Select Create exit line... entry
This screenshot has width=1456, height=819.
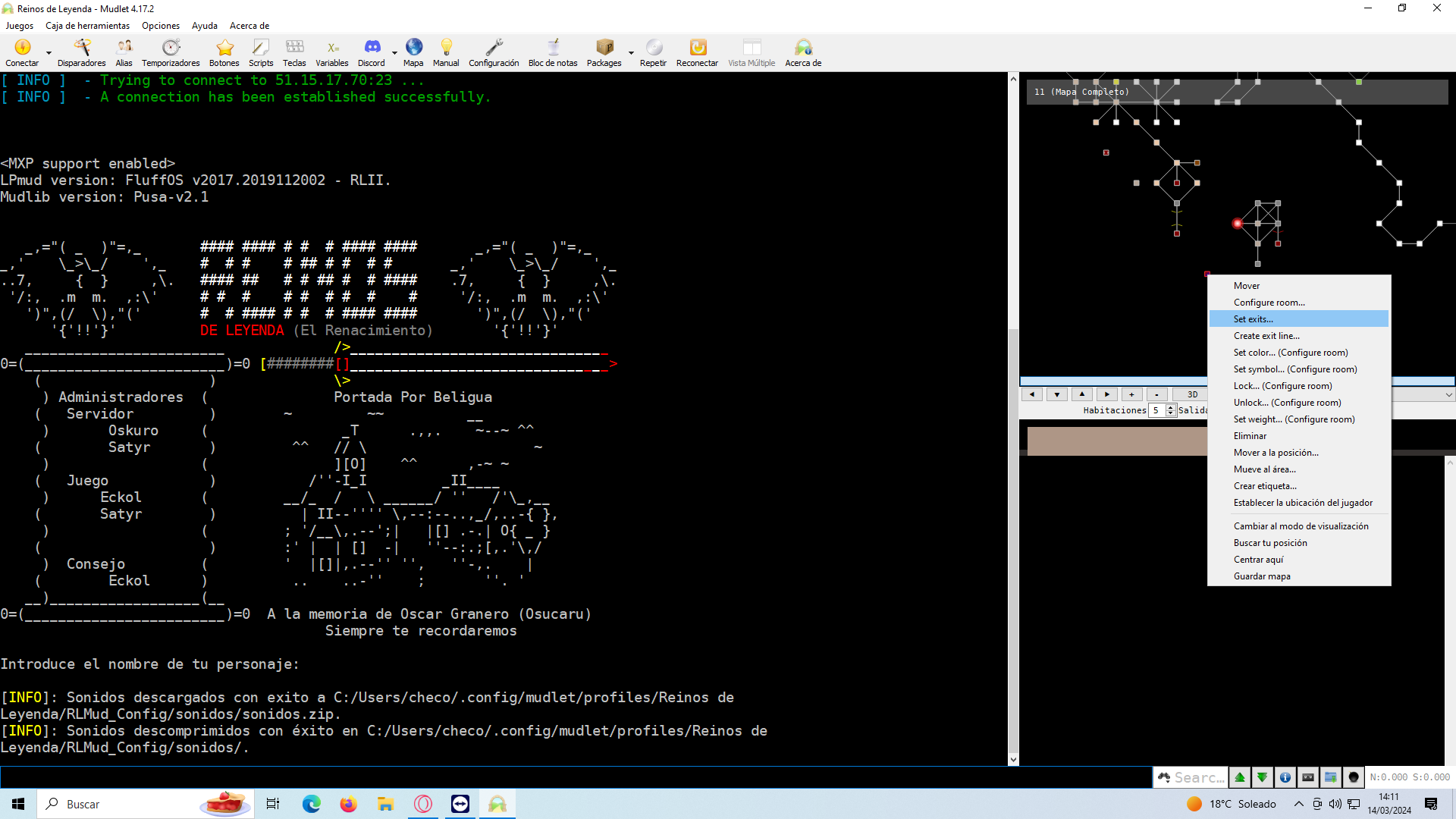[x=1299, y=336]
